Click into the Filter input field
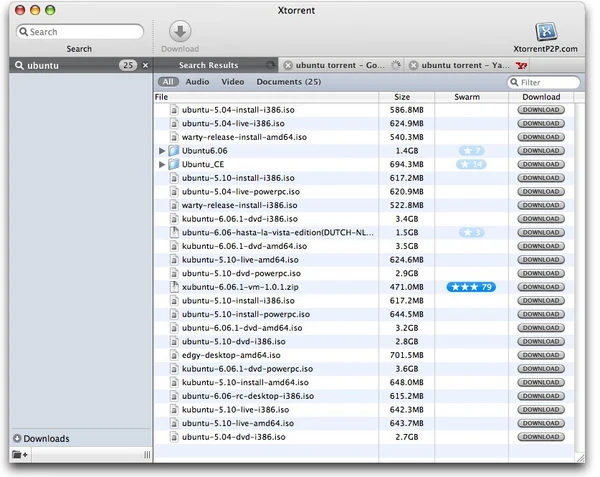Image resolution: width=600 pixels, height=477 pixels. [544, 82]
